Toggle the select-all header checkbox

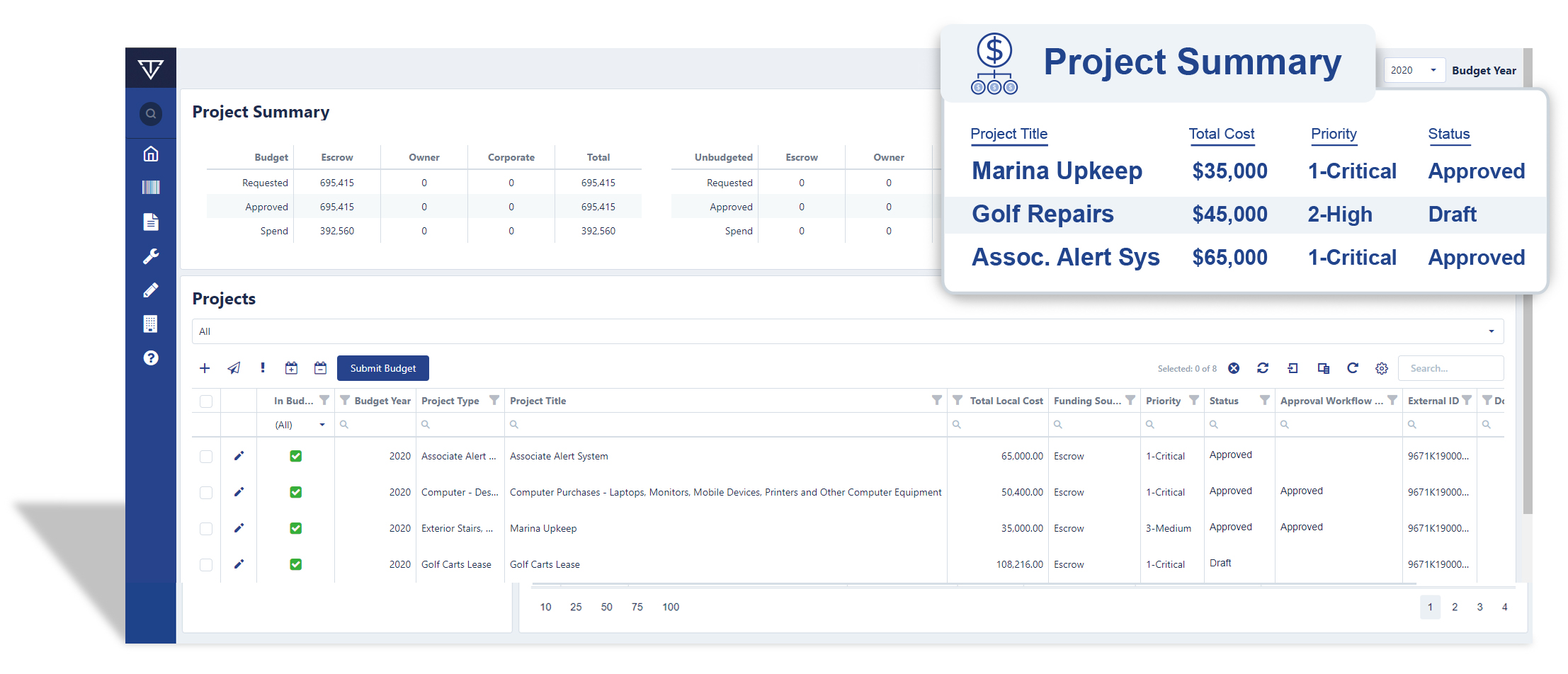[206, 401]
